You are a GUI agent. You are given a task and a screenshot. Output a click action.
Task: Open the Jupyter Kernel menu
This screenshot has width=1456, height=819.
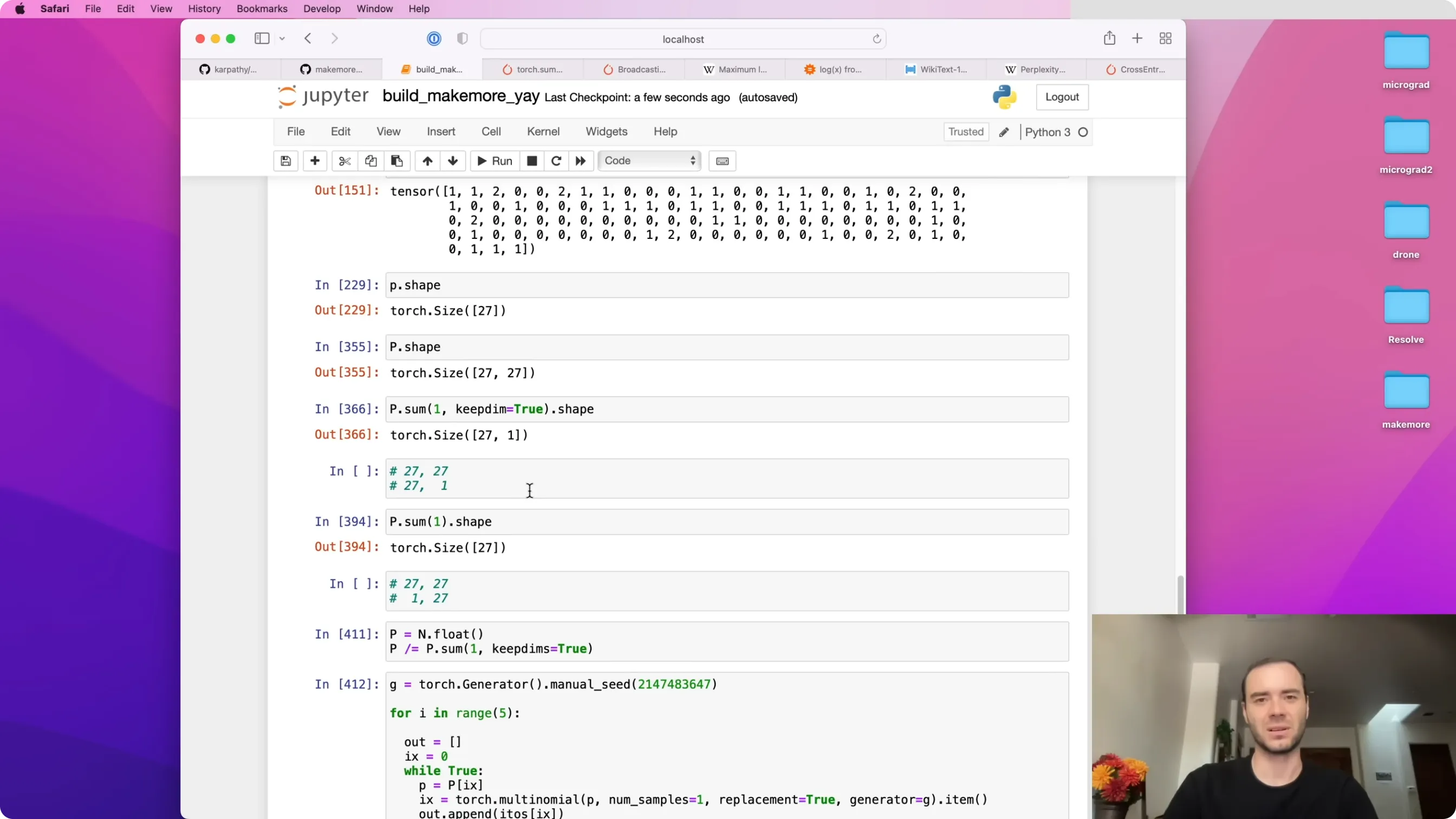point(543,132)
